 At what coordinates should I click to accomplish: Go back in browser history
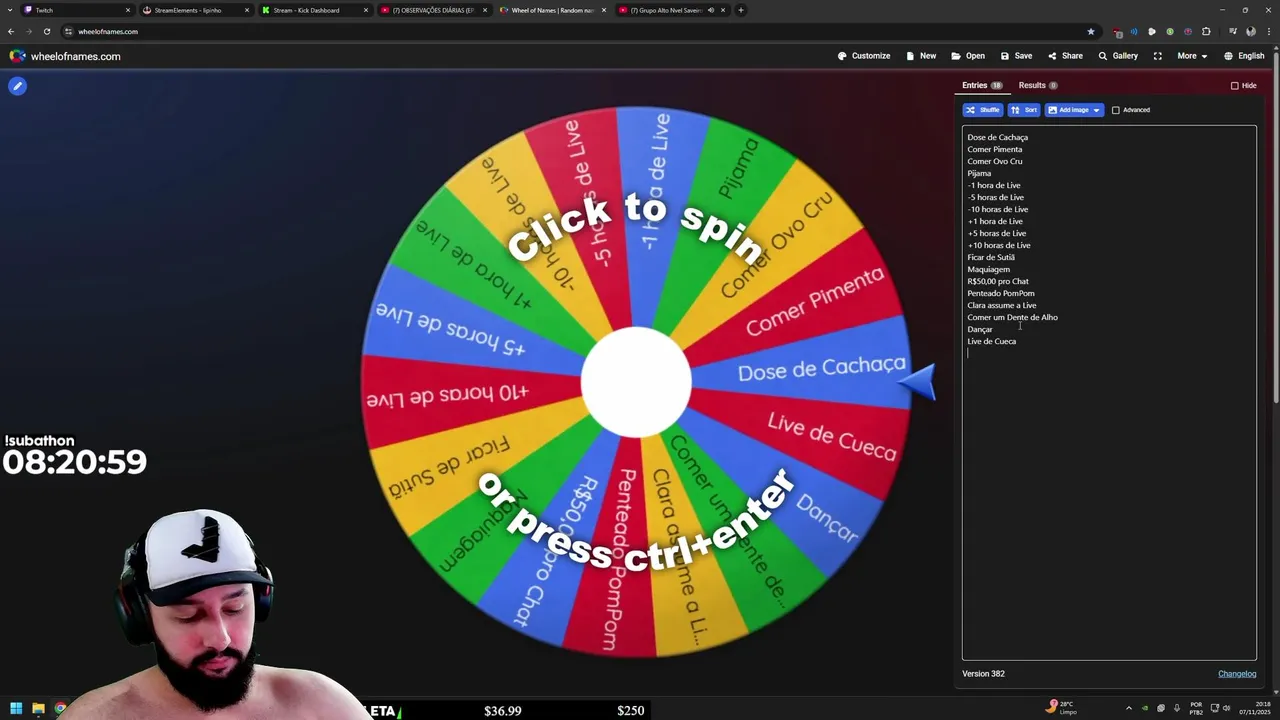pyautogui.click(x=11, y=31)
